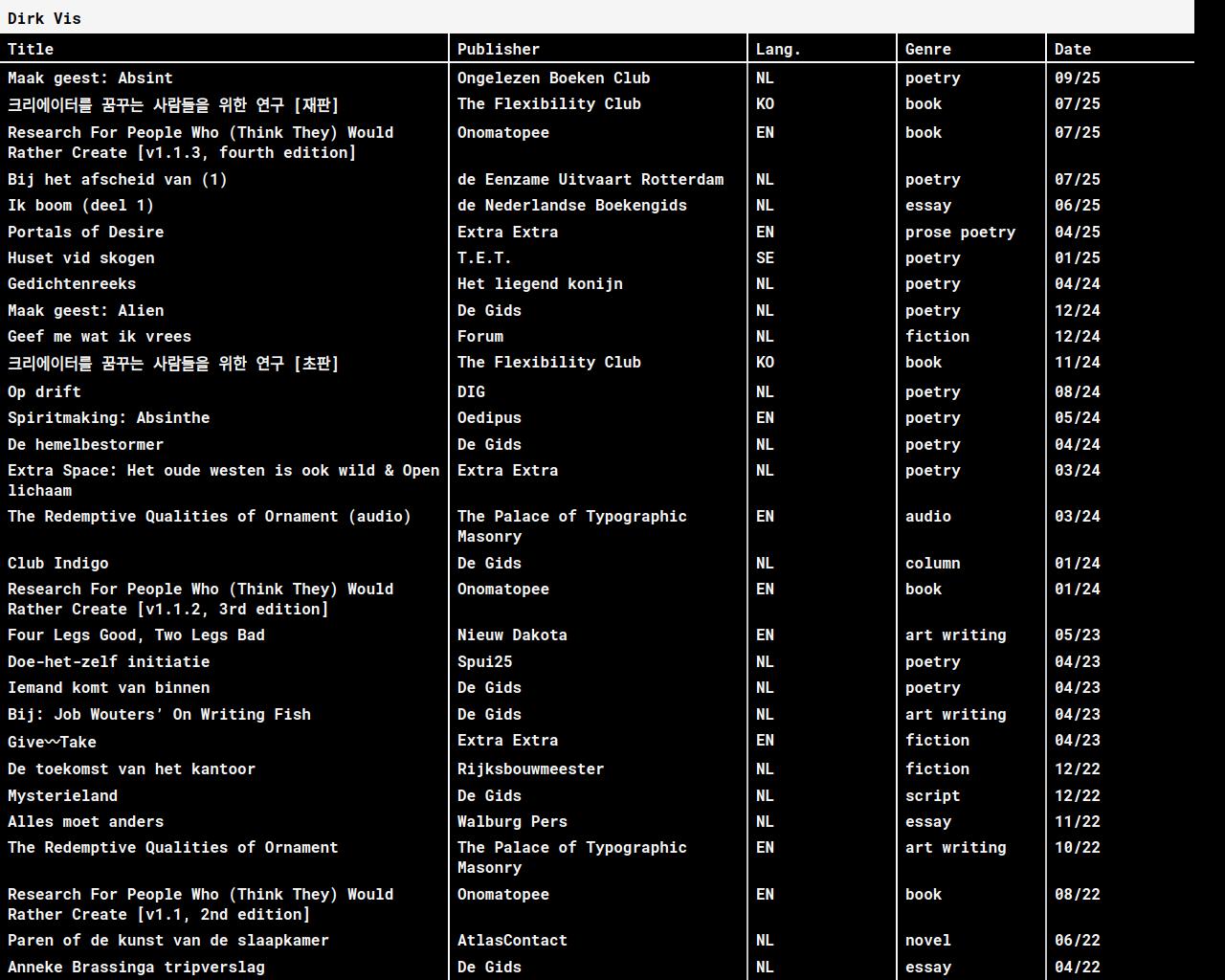Click the Lang. column header

(778, 49)
